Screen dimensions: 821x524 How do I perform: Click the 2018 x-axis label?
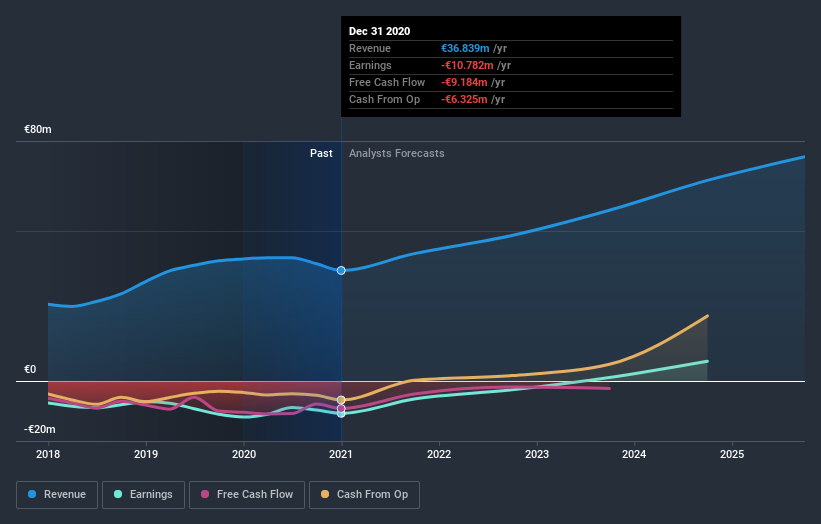pos(48,454)
